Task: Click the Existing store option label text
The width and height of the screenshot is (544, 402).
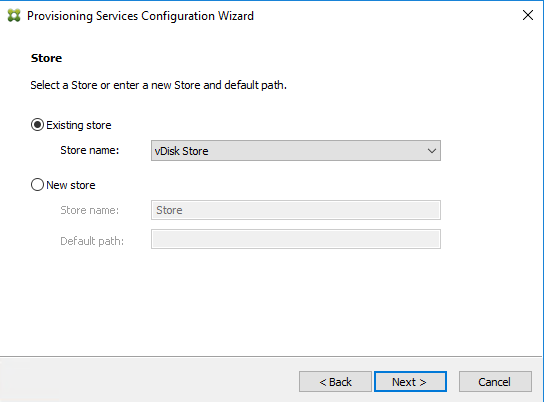Action: (79, 125)
